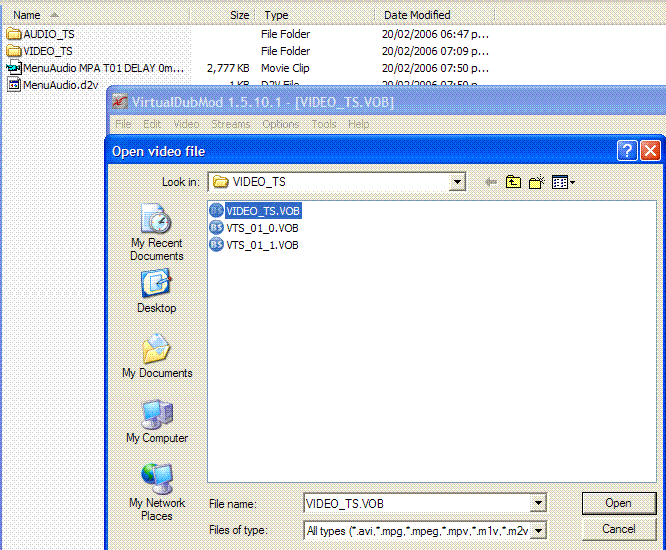Select the VIDEO_TS folder icon in Explorer
This screenshot has width=666, height=550.
(14, 51)
